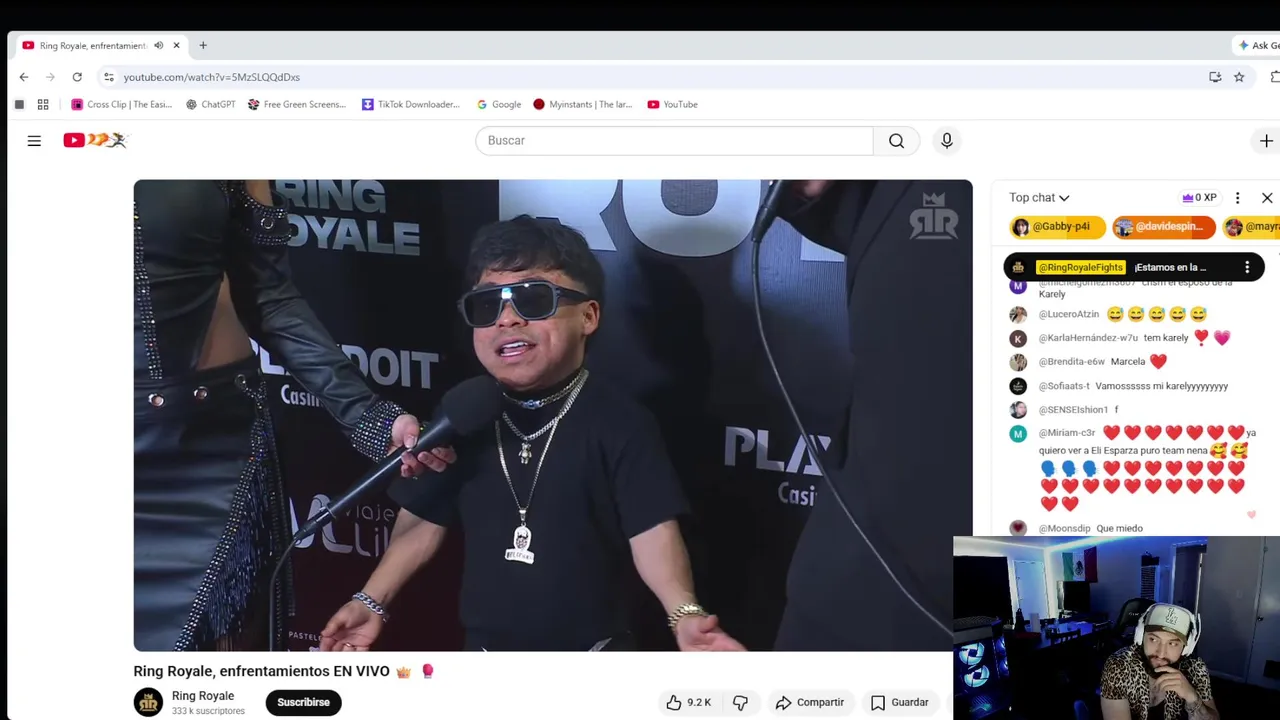
Task: Open Google bookmark
Action: [499, 104]
